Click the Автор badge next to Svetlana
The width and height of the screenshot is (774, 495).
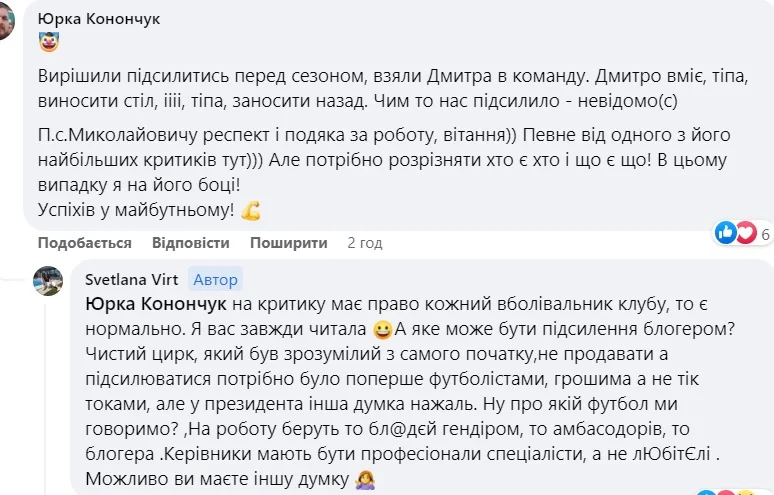click(215, 281)
